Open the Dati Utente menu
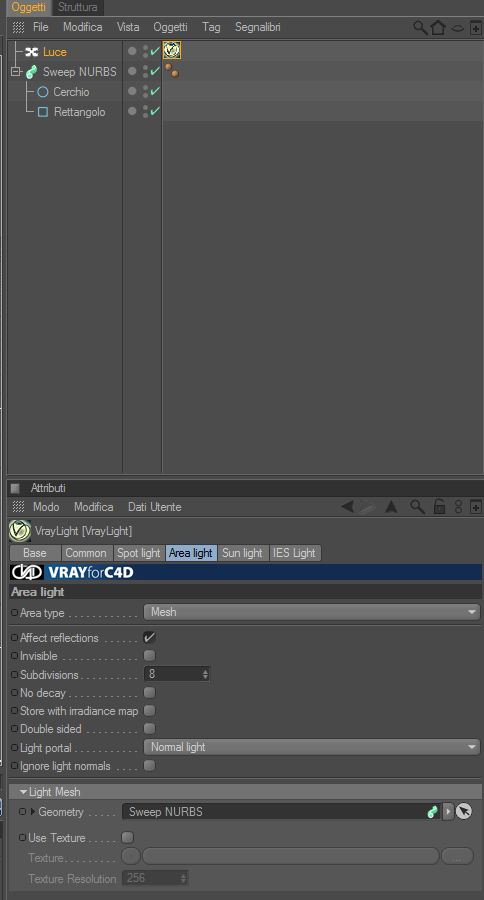Viewport: 484px width, 900px height. (154, 507)
